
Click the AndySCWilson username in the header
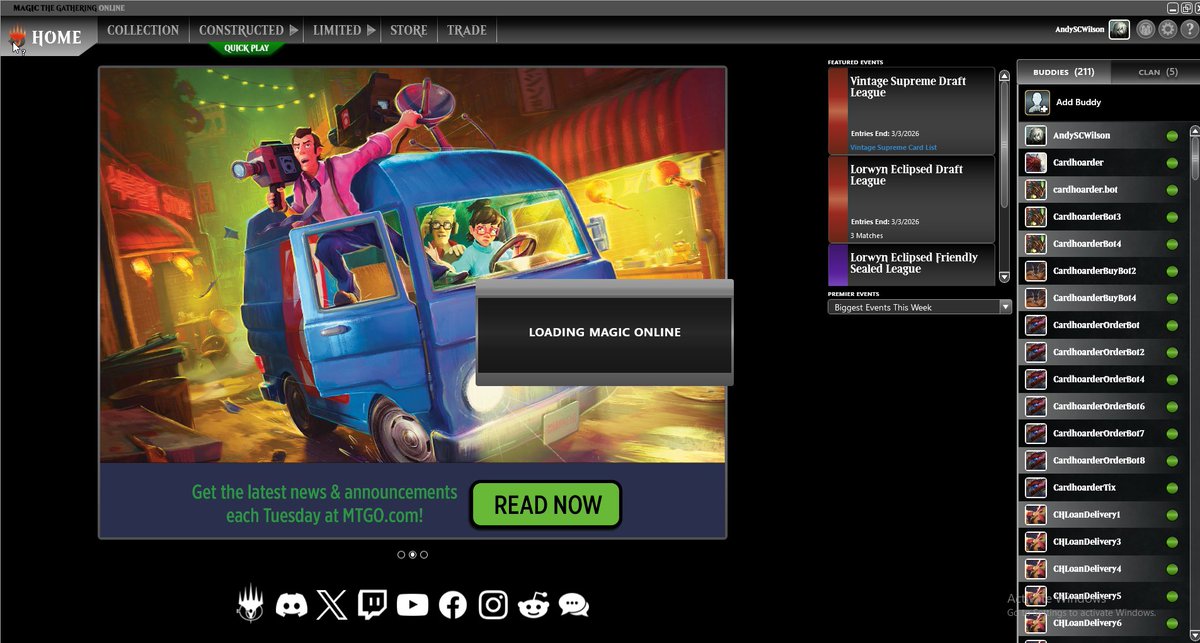tap(1079, 30)
